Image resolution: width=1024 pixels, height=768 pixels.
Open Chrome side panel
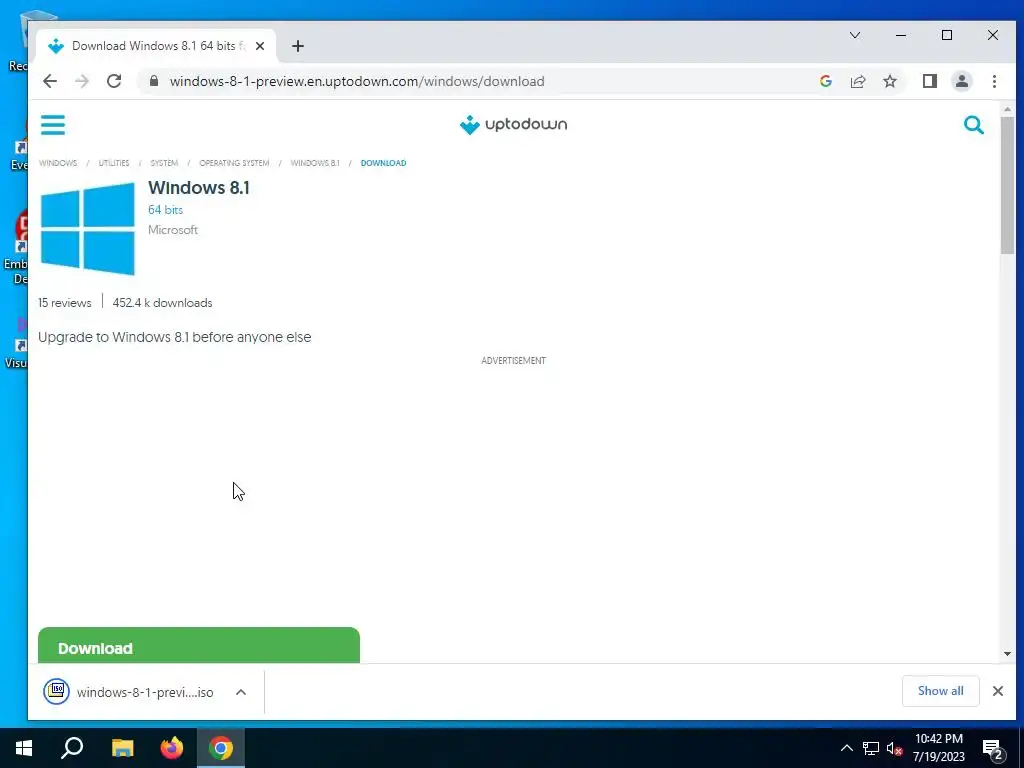(929, 81)
